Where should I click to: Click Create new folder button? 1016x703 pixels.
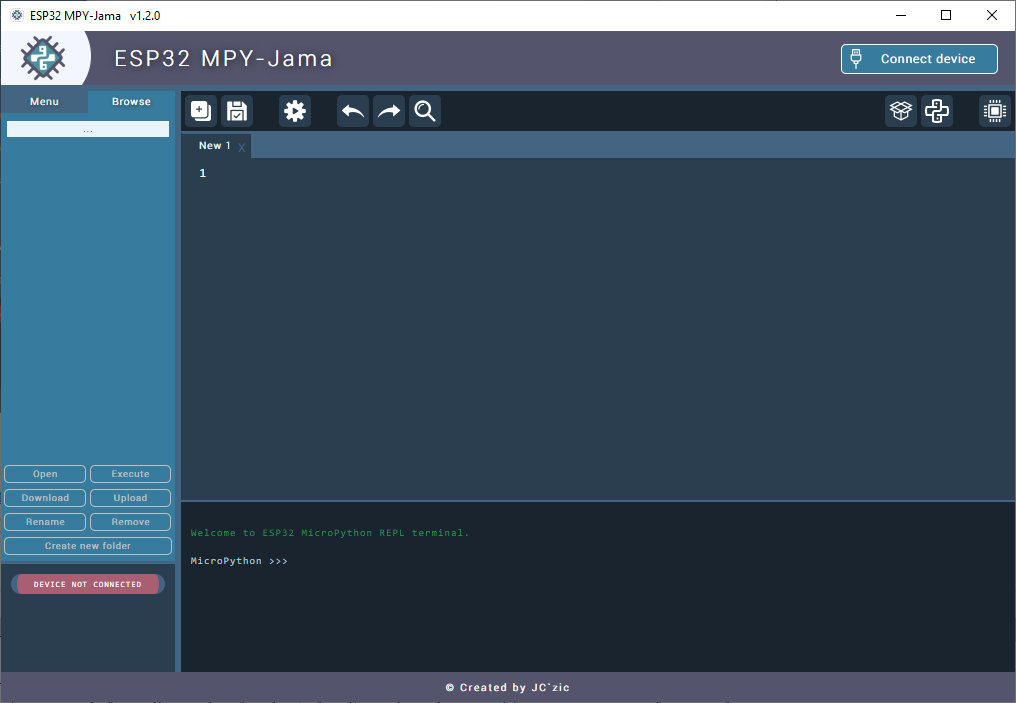click(88, 546)
